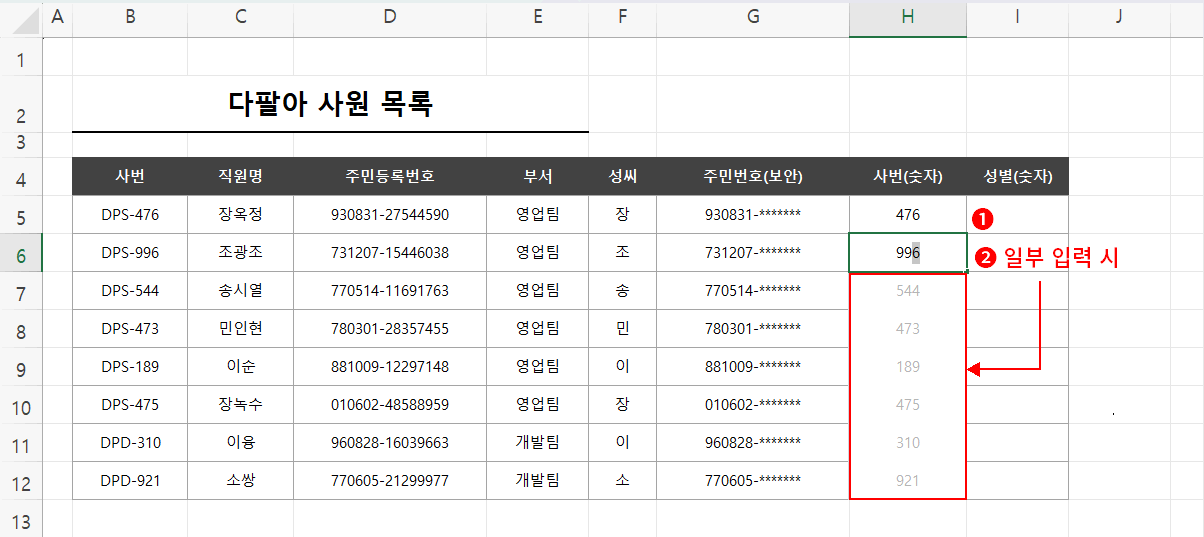
Task: Select column B header
Action: pos(130,16)
